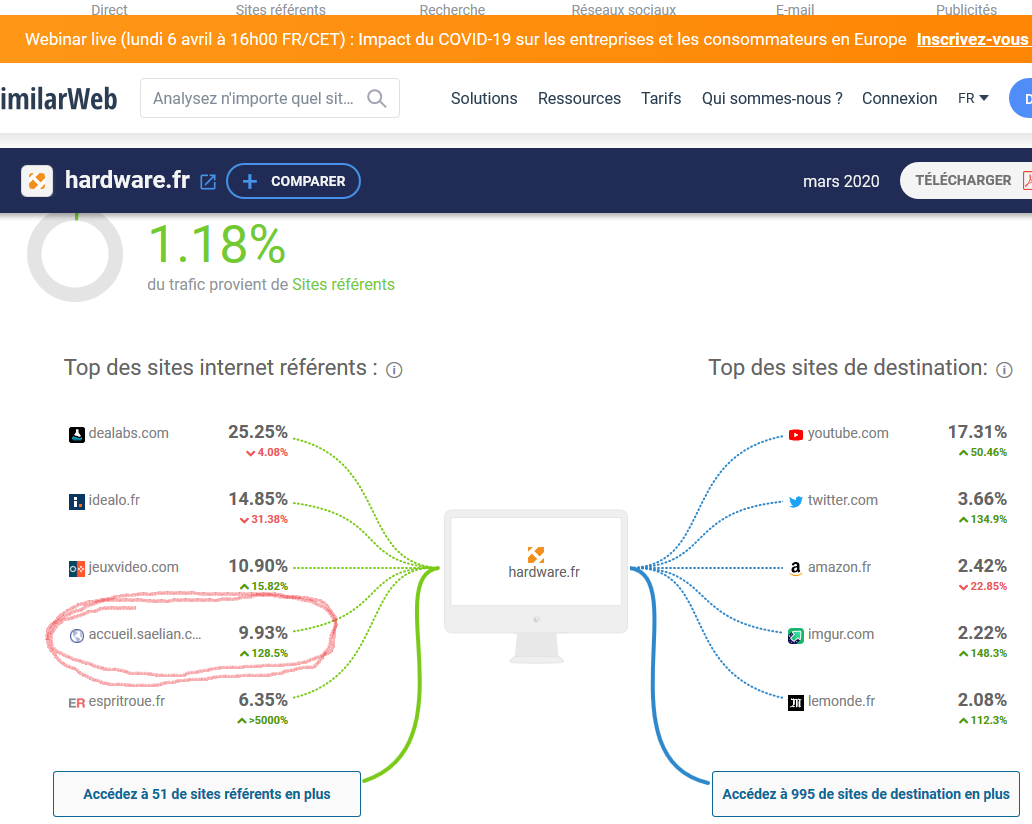This screenshot has width=1032, height=824.
Task: Click the TÉLÉCHARGER button
Action: [x=966, y=180]
